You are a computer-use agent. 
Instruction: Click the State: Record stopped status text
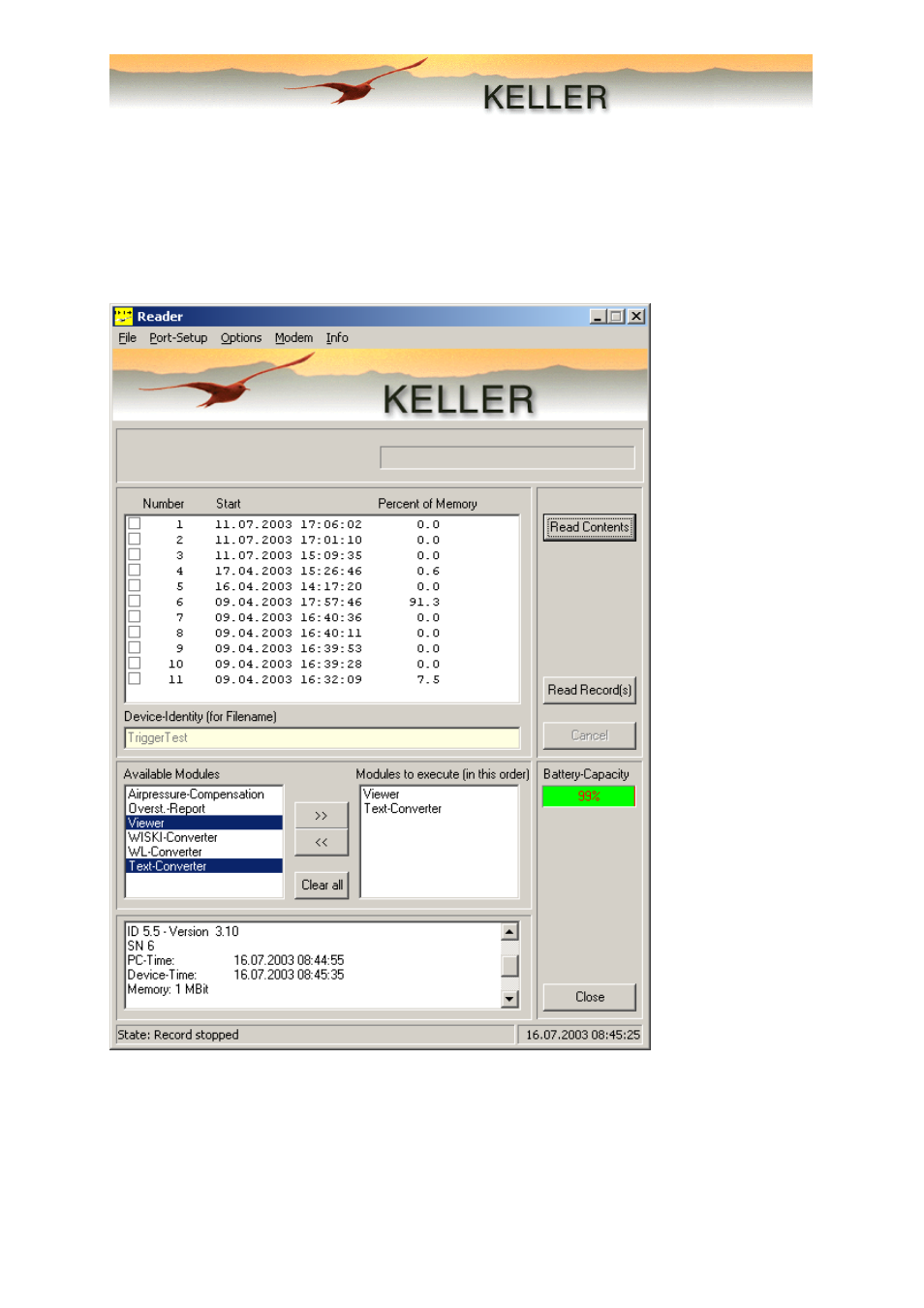[x=178, y=1035]
